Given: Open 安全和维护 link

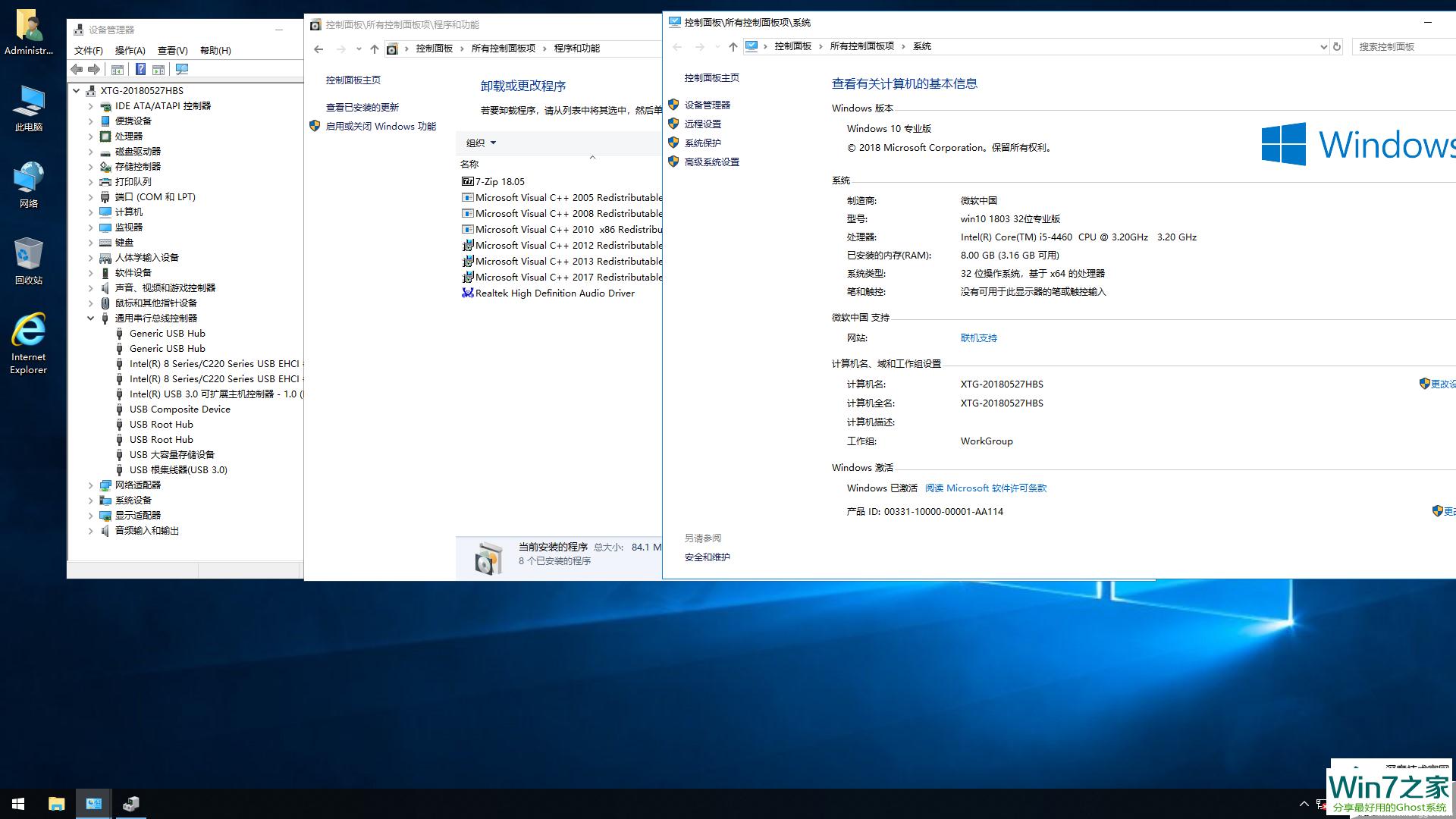Looking at the screenshot, I should point(708,557).
